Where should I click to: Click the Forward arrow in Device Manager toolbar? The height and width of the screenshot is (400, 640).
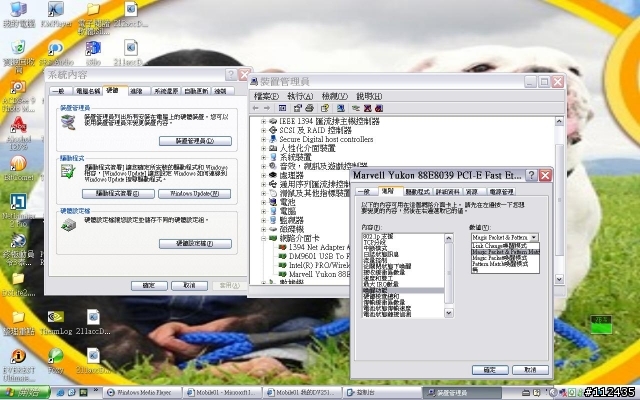pyautogui.click(x=267, y=108)
